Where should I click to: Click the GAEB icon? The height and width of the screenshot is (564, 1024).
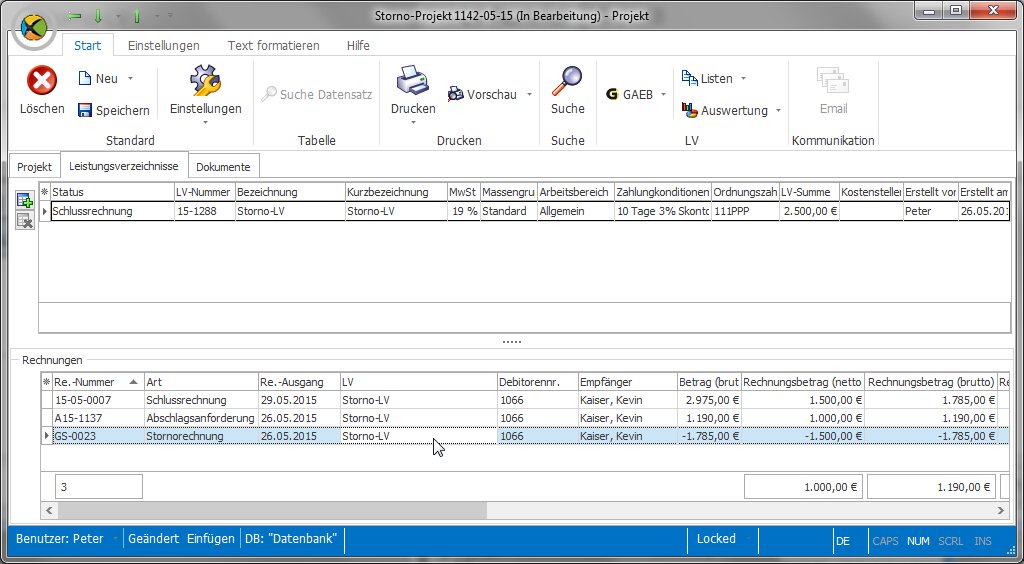pyautogui.click(x=612, y=95)
